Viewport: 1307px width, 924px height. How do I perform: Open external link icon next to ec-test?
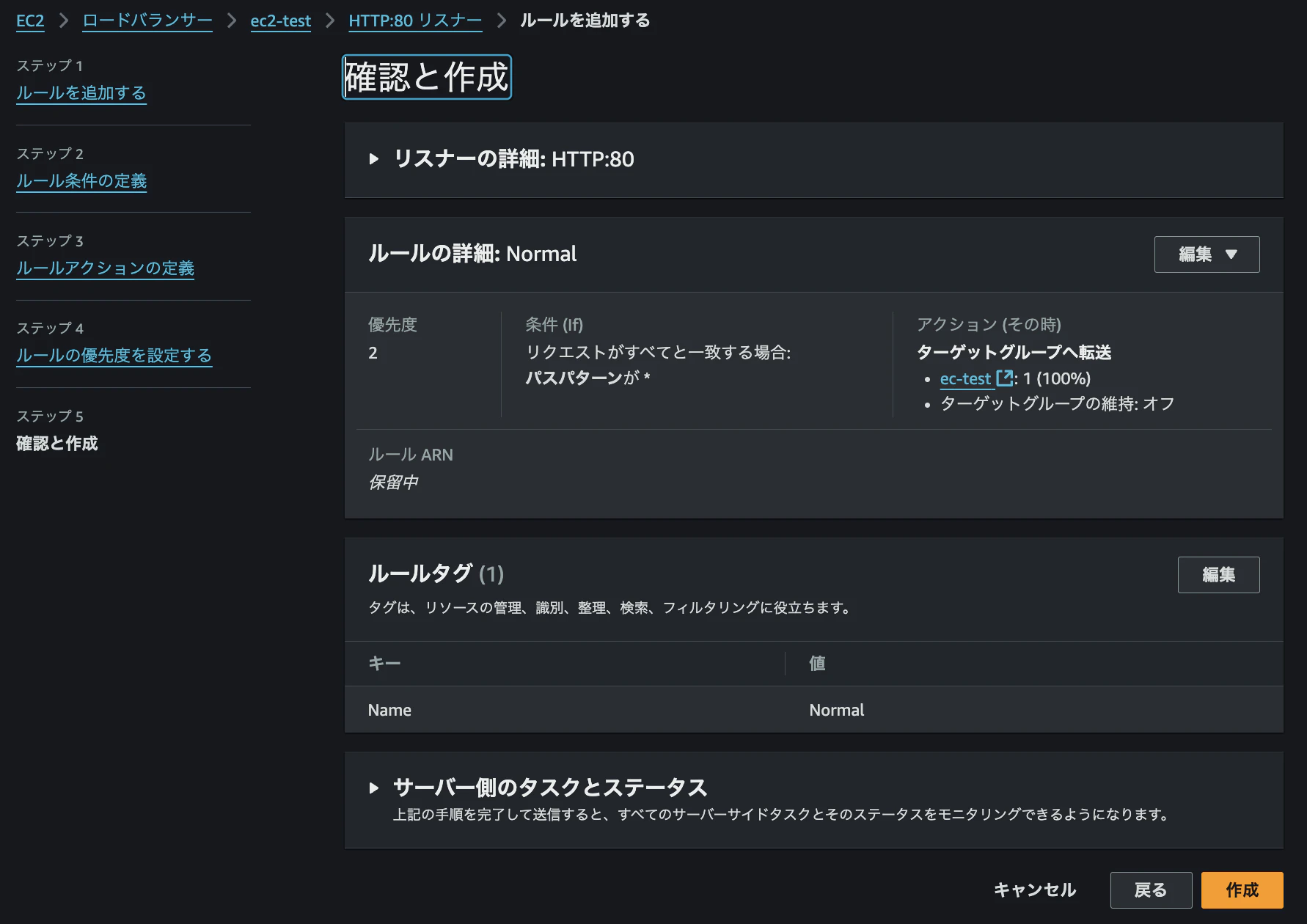1004,378
